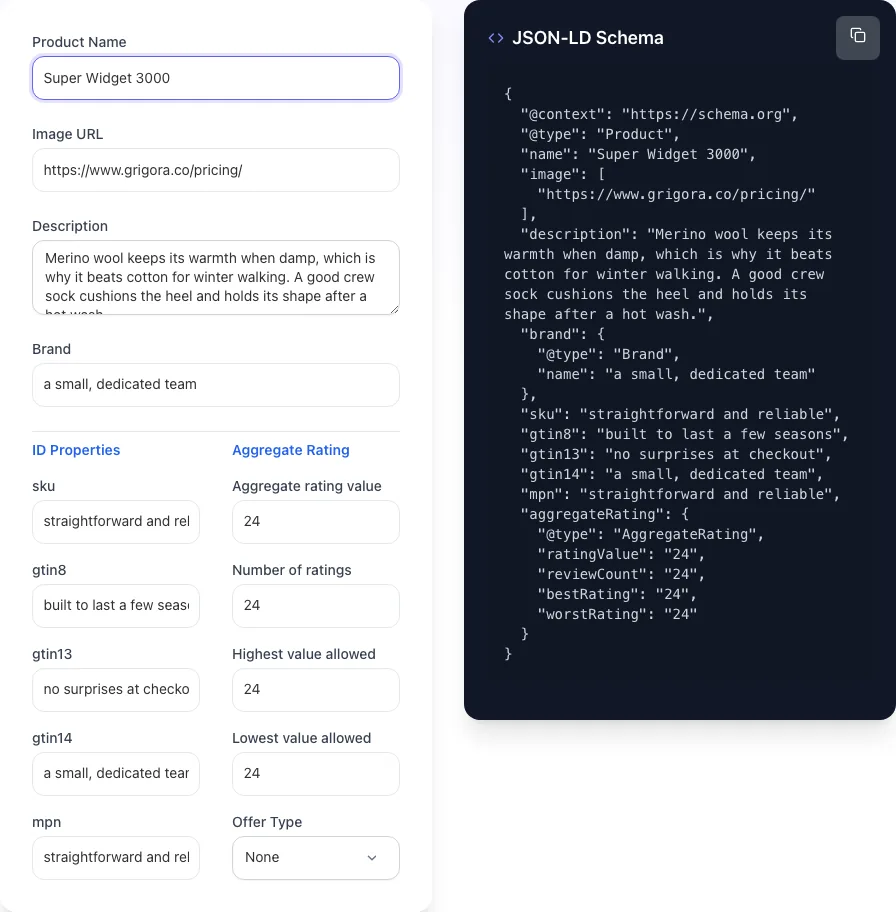Open the Offer Type dropdown
This screenshot has height=912, width=896.
tap(316, 858)
